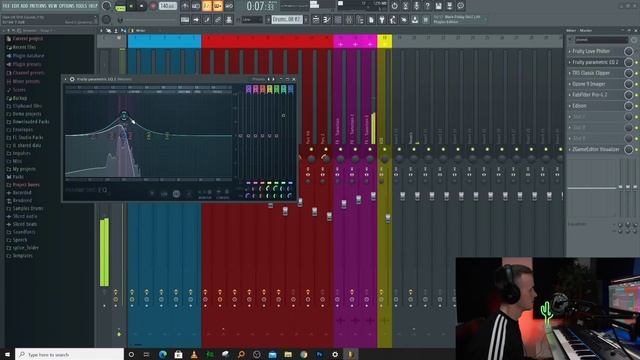This screenshot has width=640, height=360.
Task: Expand the Fruity Love Philter slot menu arrow
Action: 570,51
